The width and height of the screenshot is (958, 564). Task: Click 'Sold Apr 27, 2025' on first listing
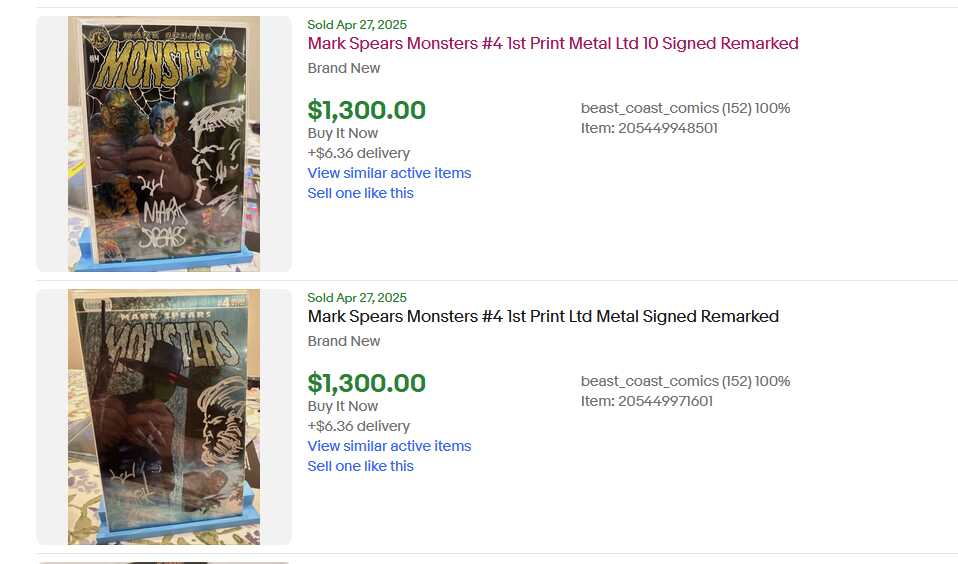[357, 24]
